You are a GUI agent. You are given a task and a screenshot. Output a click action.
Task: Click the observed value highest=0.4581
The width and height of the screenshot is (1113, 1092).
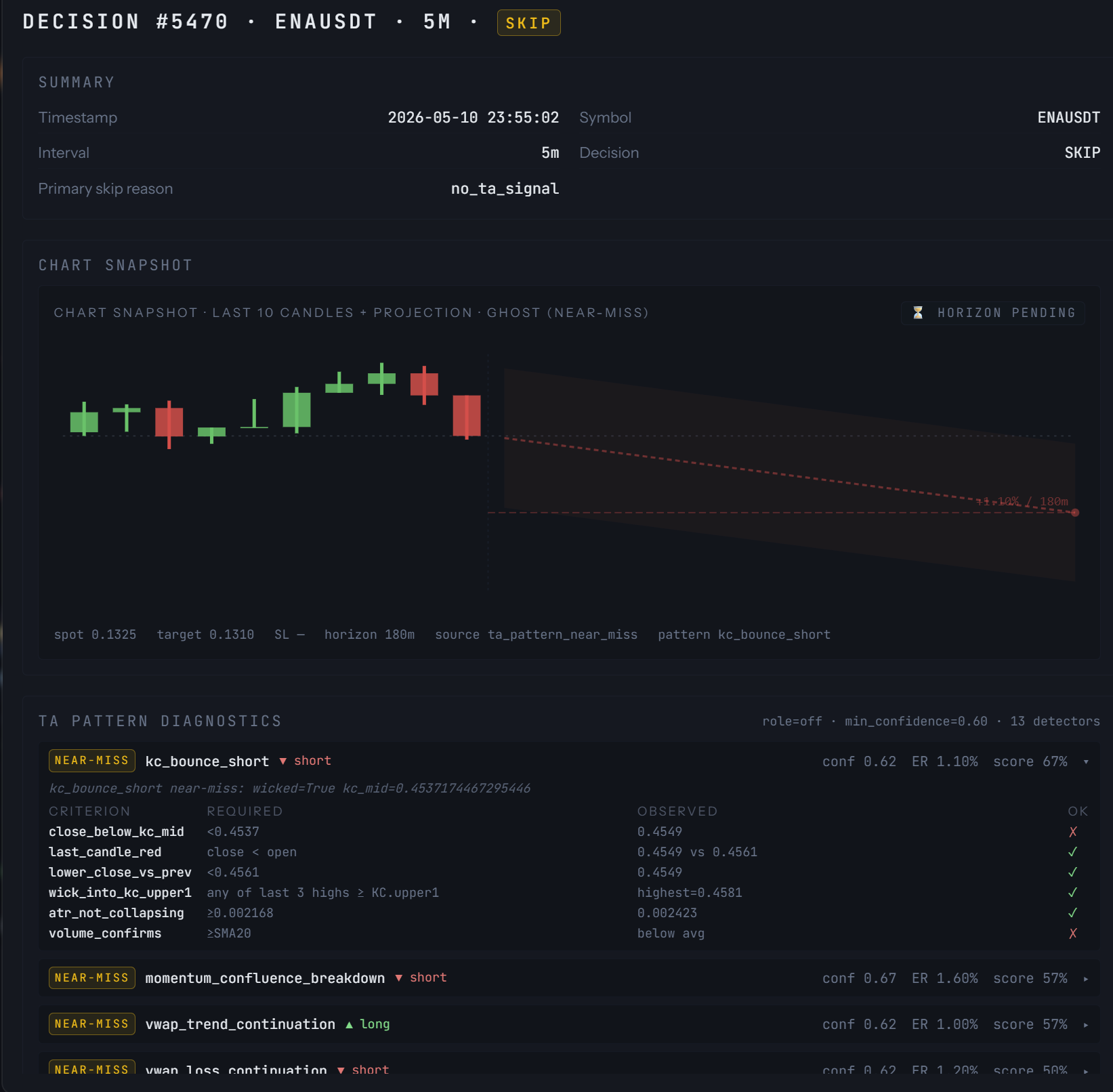(690, 893)
